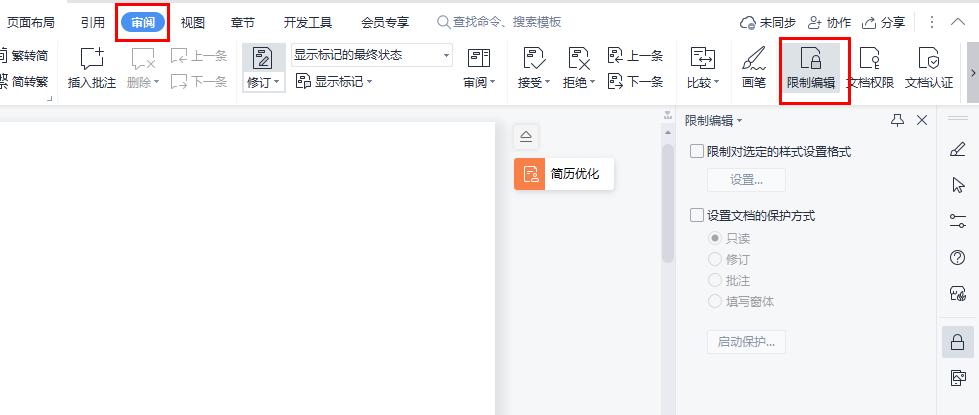Viewport: 979px width, 415px height.
Task: Expand the 修订 dropdown arrow
Action: point(277,82)
